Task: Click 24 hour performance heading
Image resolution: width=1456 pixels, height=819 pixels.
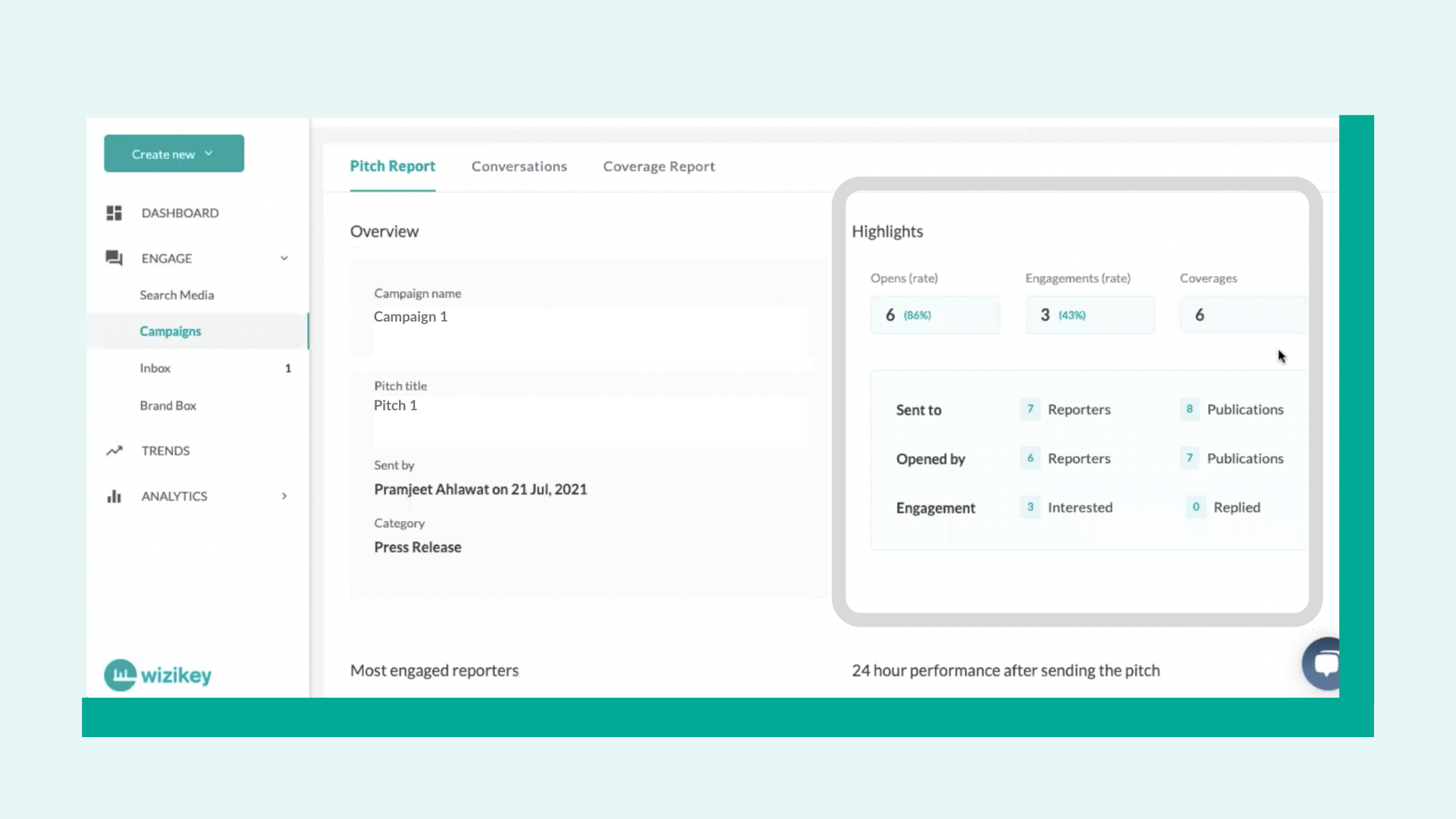Action: (x=1006, y=670)
